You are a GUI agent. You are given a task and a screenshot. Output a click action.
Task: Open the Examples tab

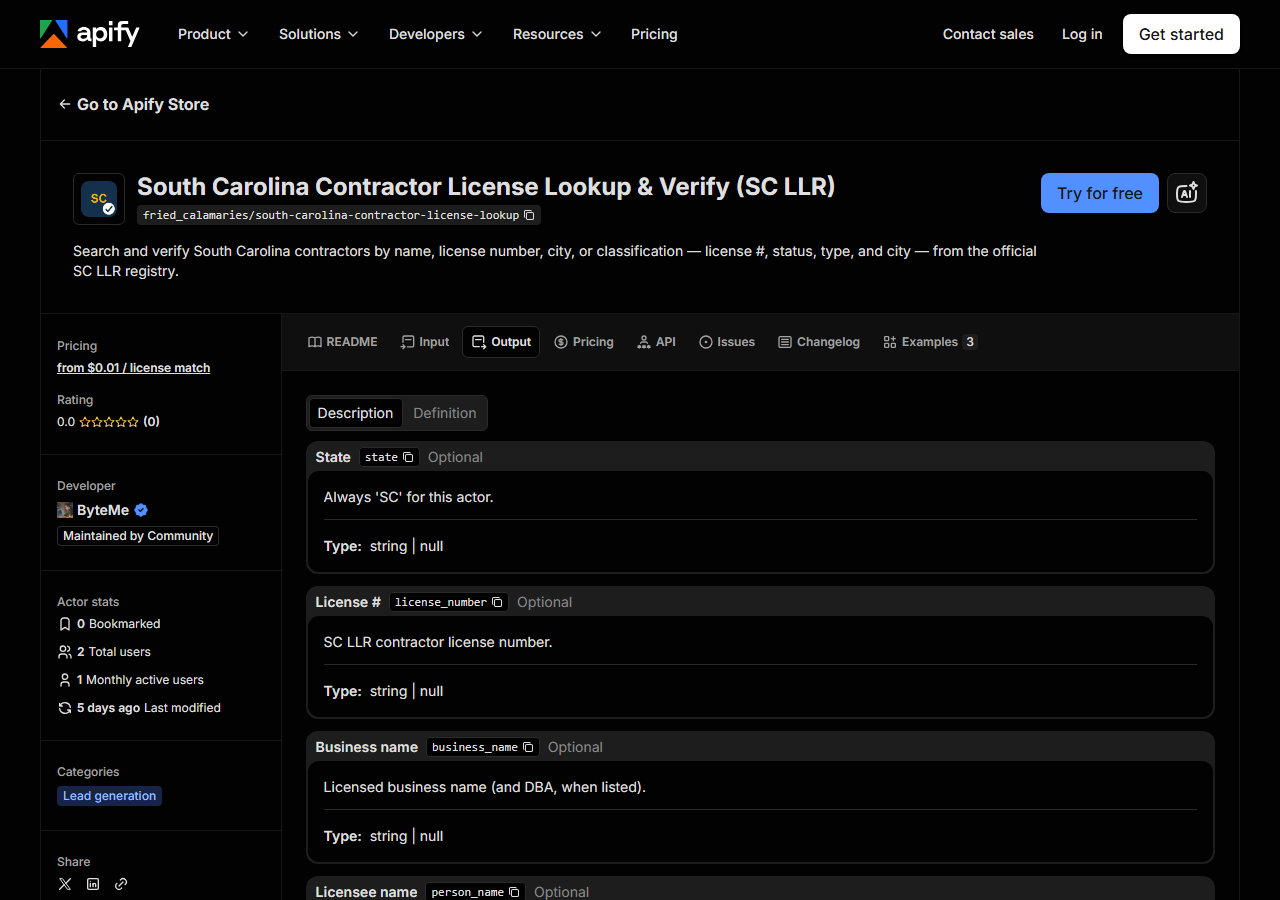pos(930,342)
